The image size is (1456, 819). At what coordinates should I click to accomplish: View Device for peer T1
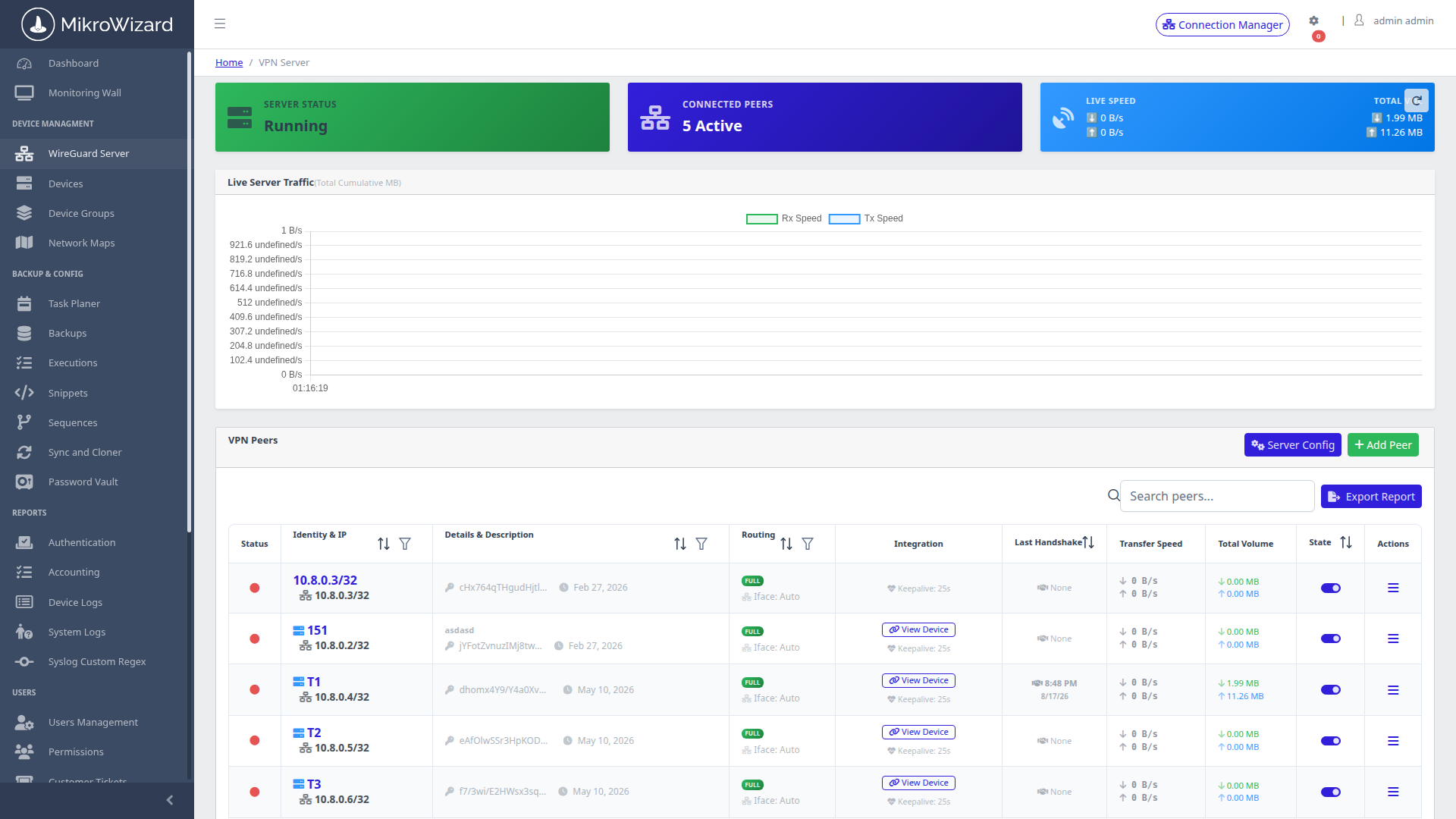(918, 680)
